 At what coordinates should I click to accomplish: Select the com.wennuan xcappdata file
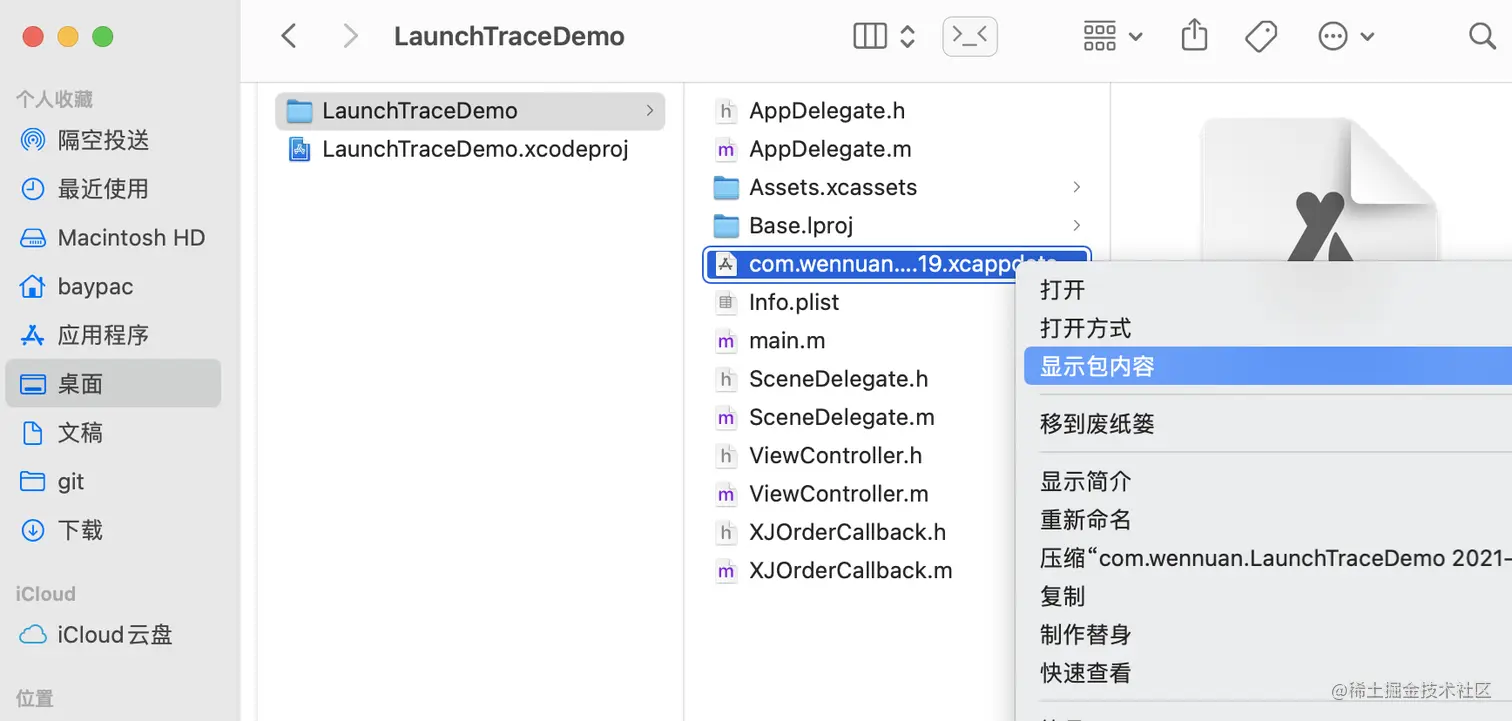click(897, 264)
